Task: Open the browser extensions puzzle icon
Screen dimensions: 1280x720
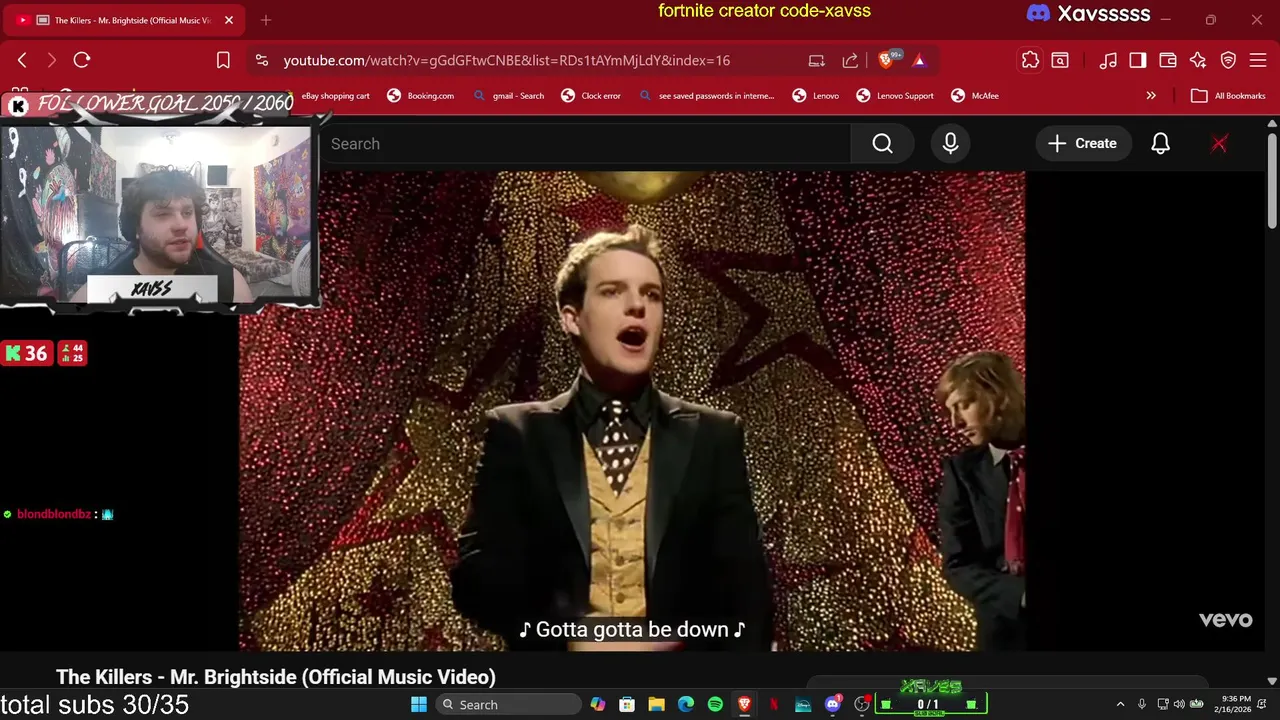Action: coord(1030,60)
